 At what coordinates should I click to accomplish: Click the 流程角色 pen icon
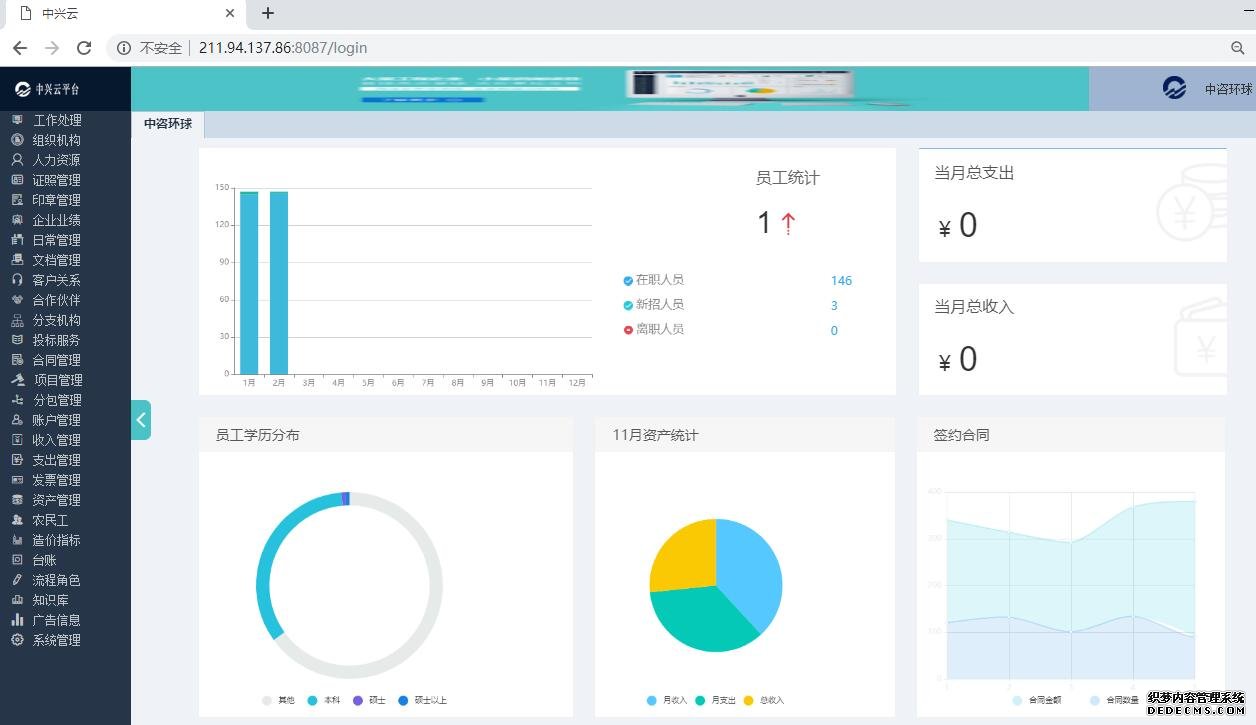tap(17, 580)
